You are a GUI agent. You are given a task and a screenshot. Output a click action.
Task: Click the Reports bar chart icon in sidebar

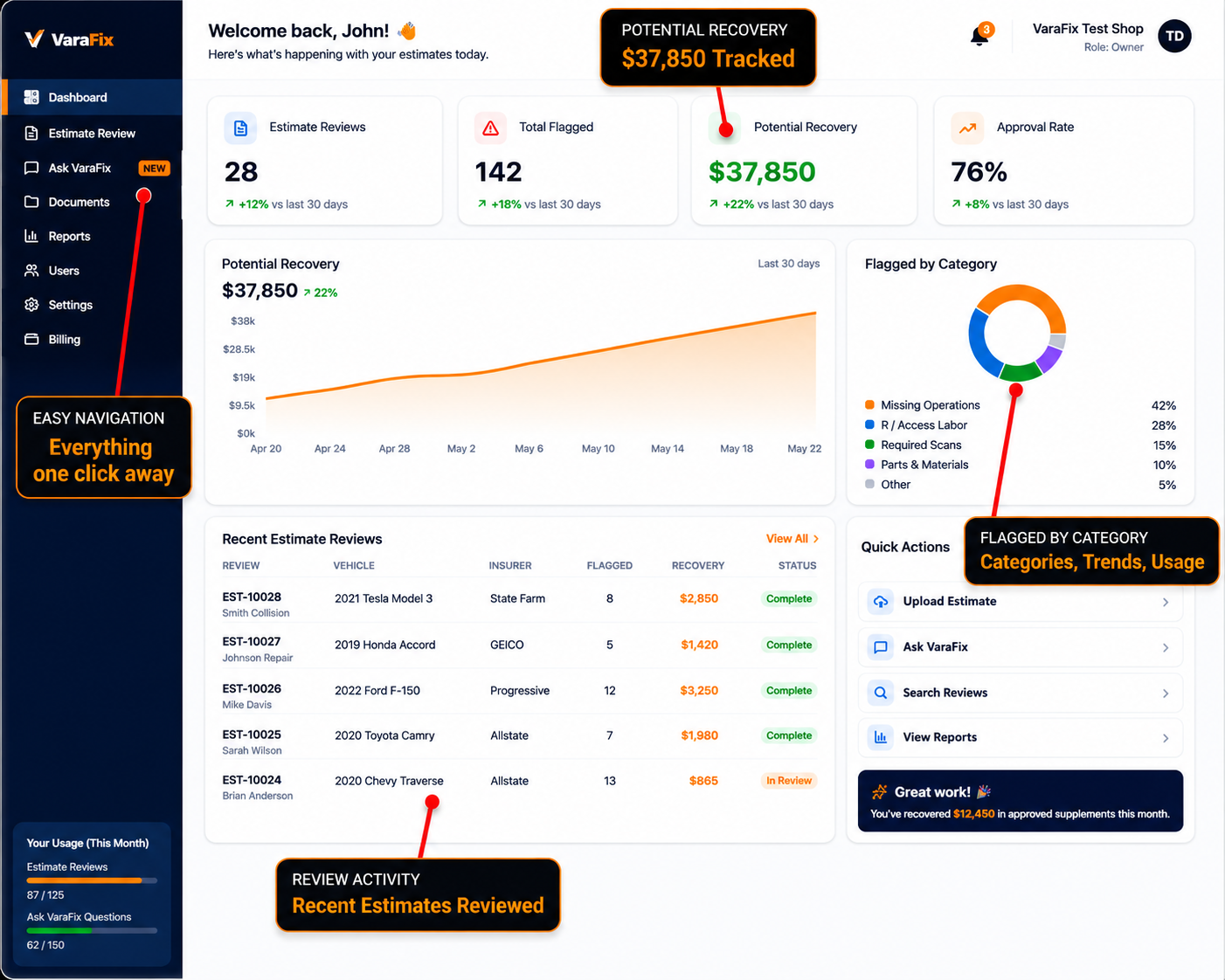(x=31, y=236)
